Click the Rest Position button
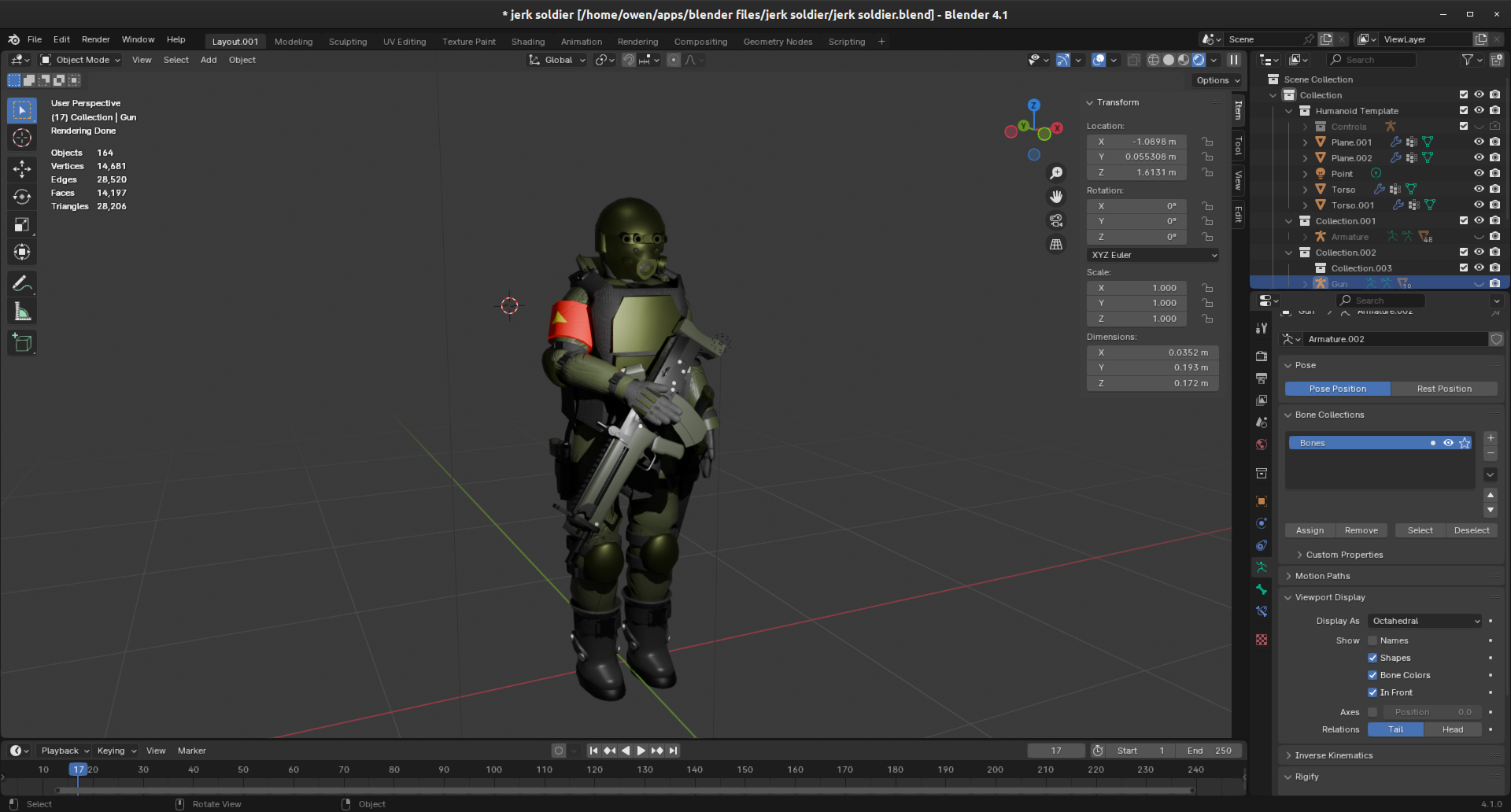This screenshot has height=812, width=1511. click(x=1444, y=389)
